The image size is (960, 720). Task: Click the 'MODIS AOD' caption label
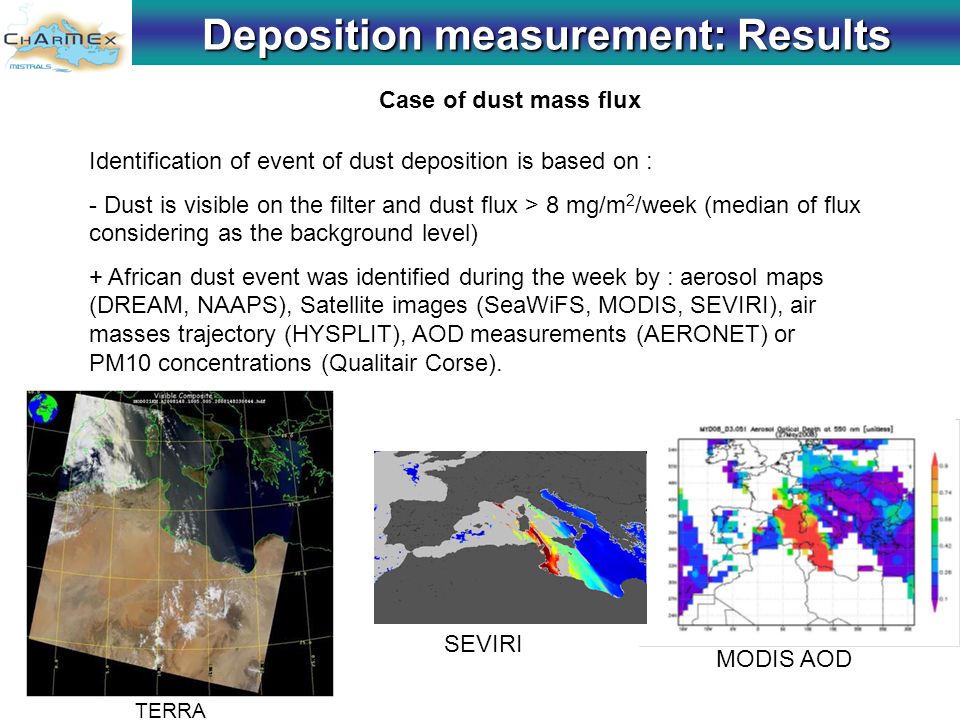click(784, 659)
